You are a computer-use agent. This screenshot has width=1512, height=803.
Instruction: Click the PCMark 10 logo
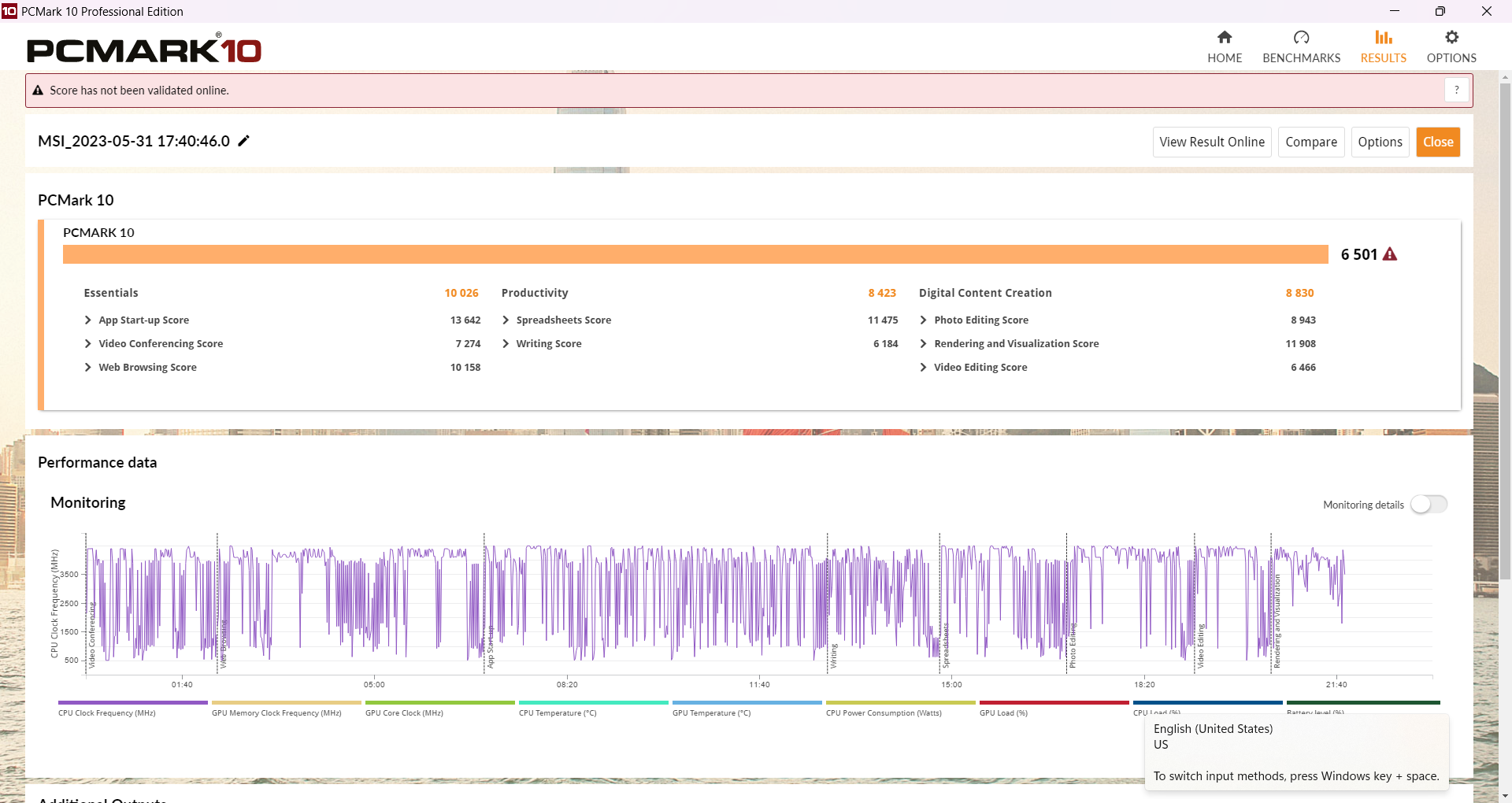click(x=144, y=49)
